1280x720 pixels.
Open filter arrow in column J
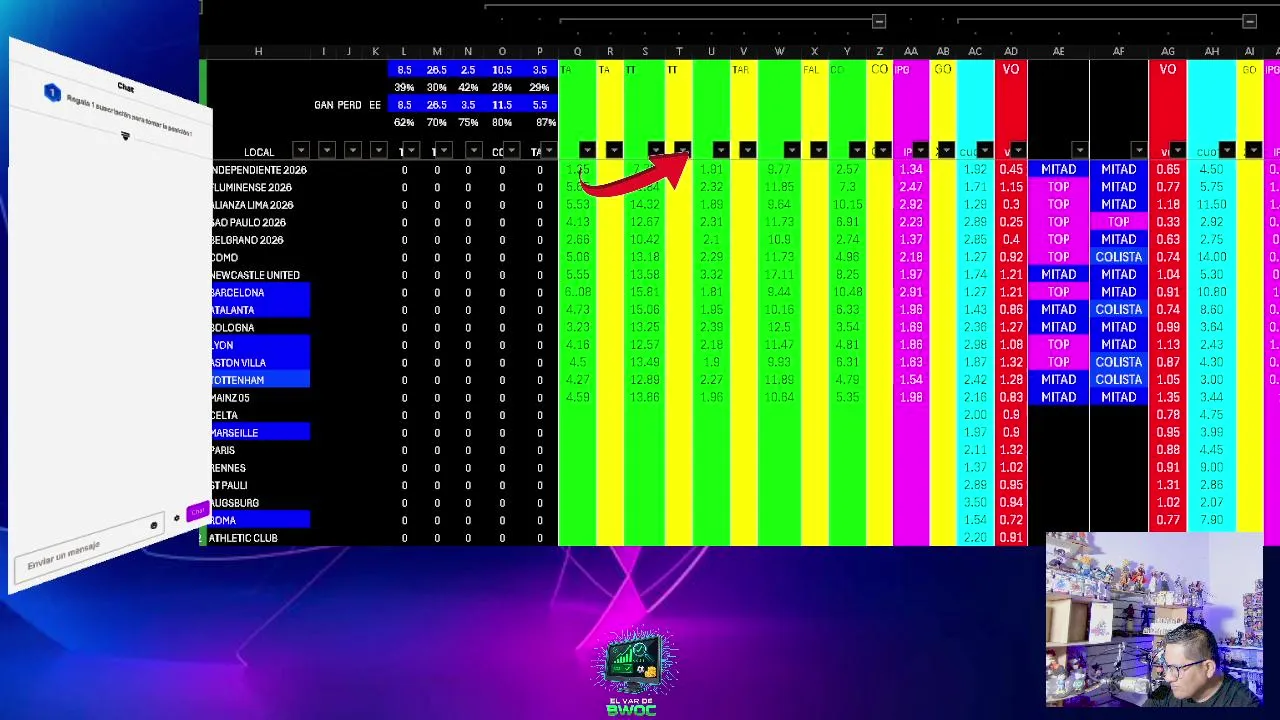click(352, 151)
